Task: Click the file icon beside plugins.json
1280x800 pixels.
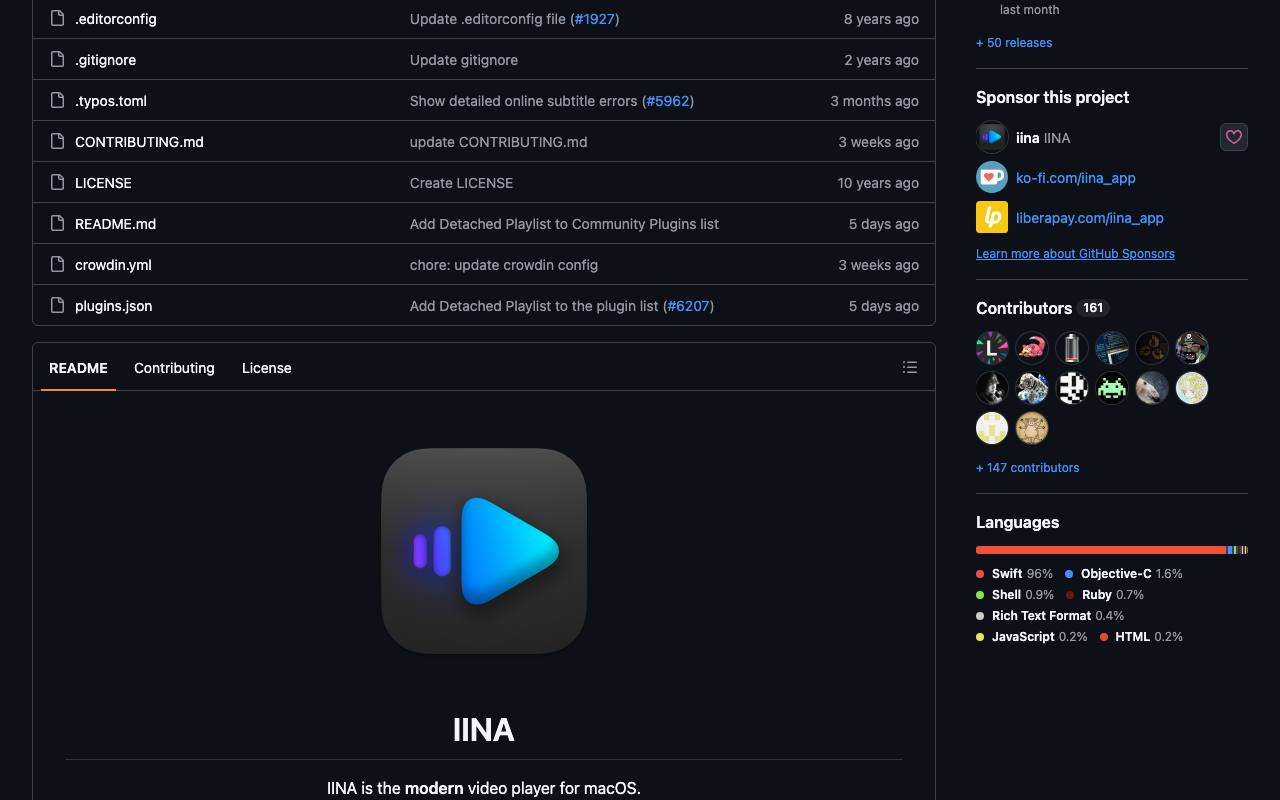Action: pos(57,305)
